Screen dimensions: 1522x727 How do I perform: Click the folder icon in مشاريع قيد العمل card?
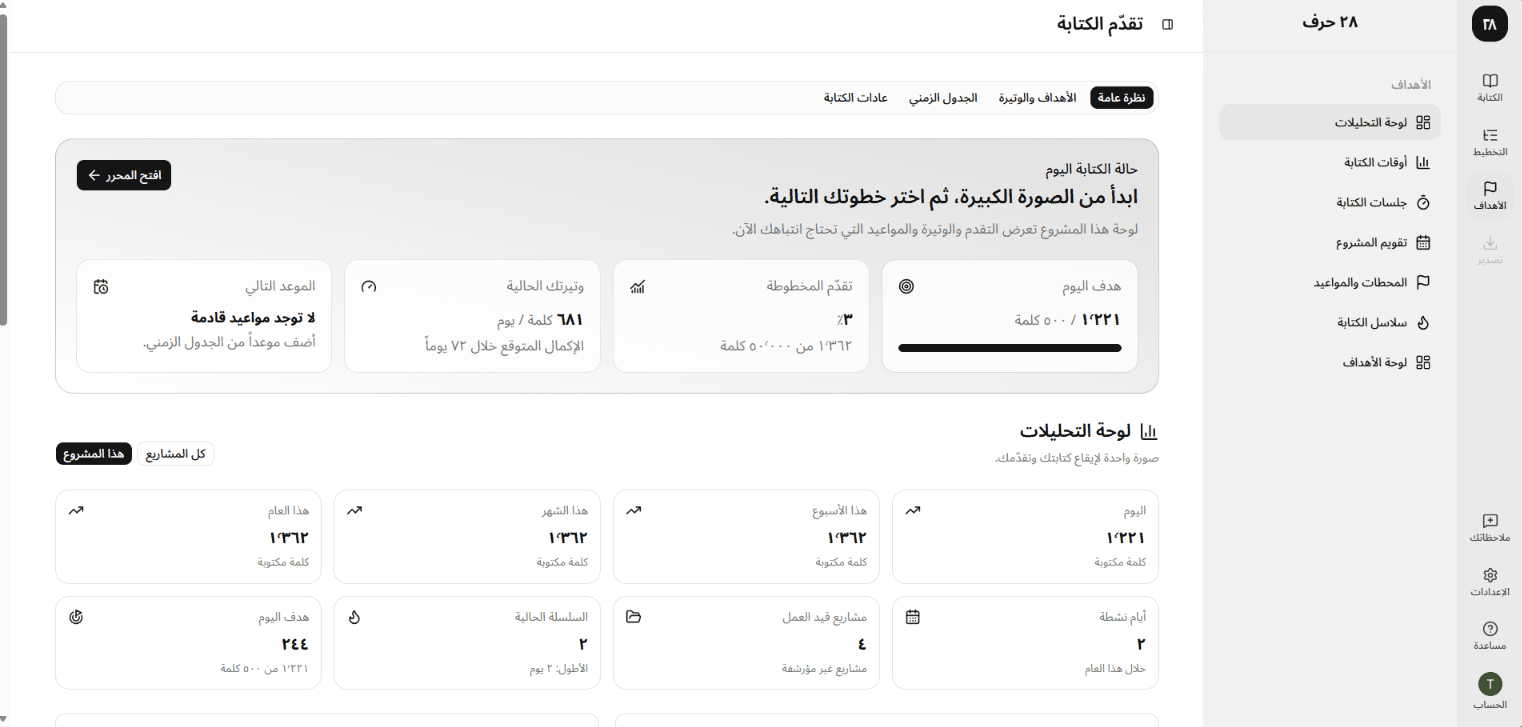633,617
